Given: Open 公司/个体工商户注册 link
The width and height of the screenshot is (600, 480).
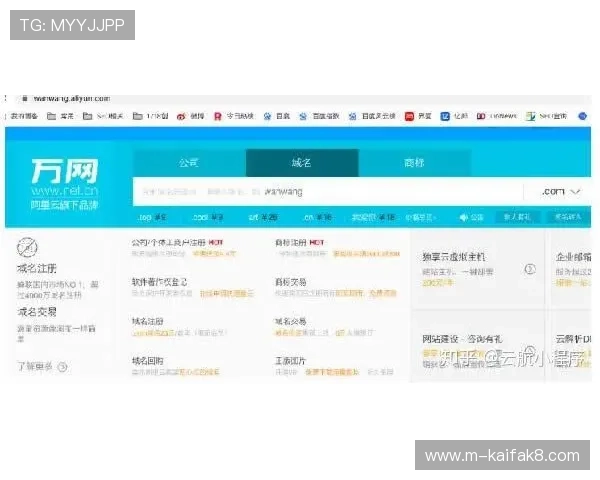Looking at the screenshot, I should pyautogui.click(x=168, y=243).
